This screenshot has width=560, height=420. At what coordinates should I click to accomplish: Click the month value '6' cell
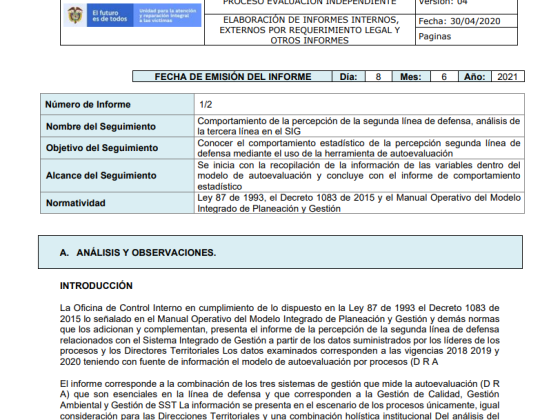[x=444, y=77]
